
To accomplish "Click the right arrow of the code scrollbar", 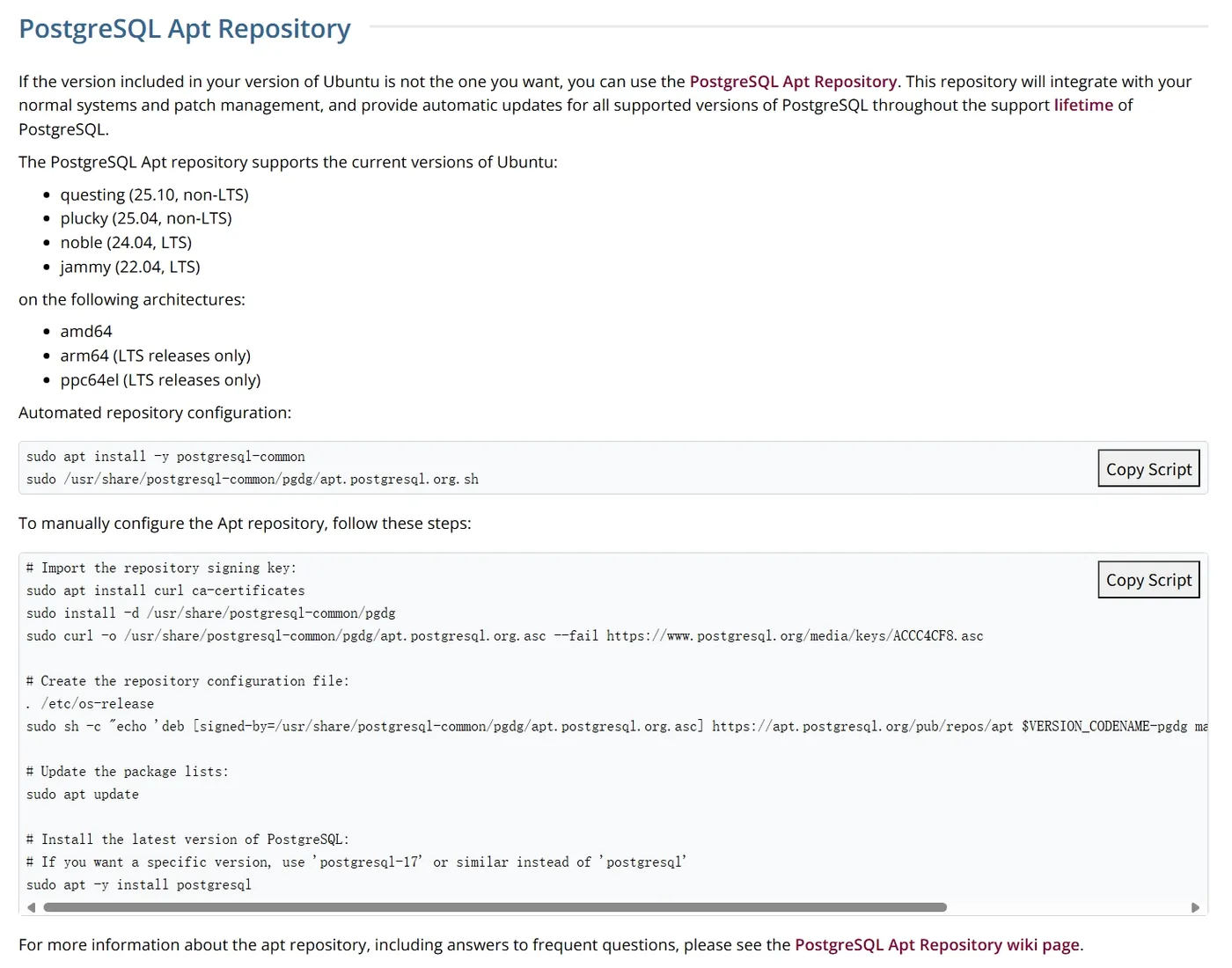I will pyautogui.click(x=1195, y=907).
